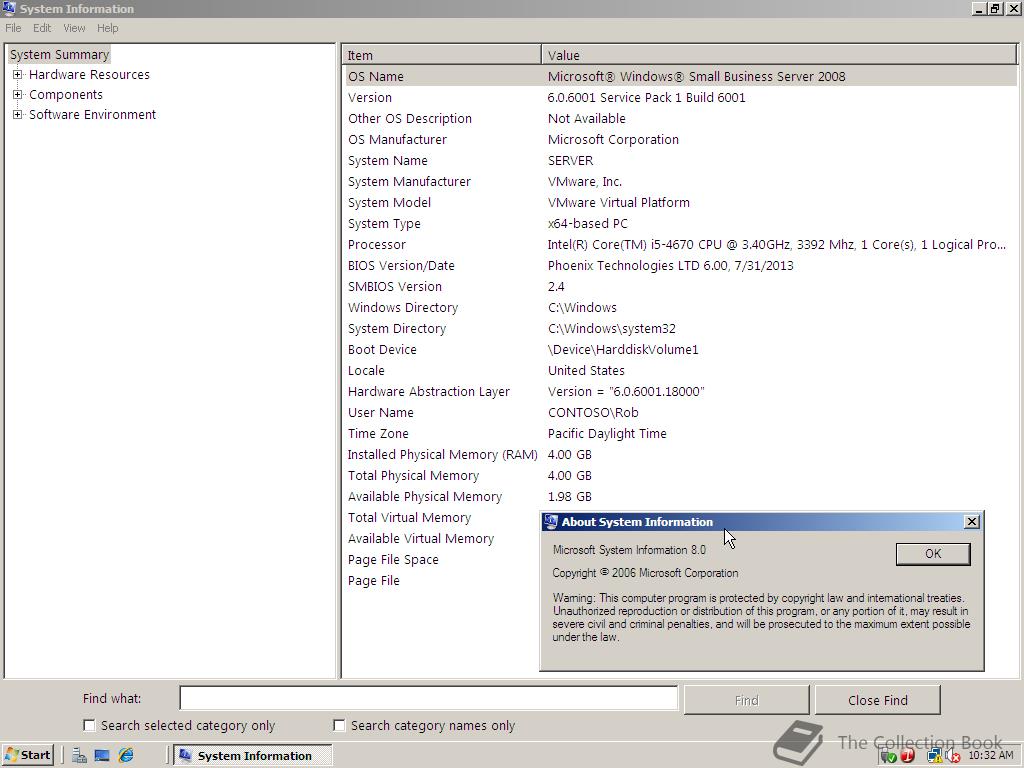Select the 'System Type' row

pos(680,223)
